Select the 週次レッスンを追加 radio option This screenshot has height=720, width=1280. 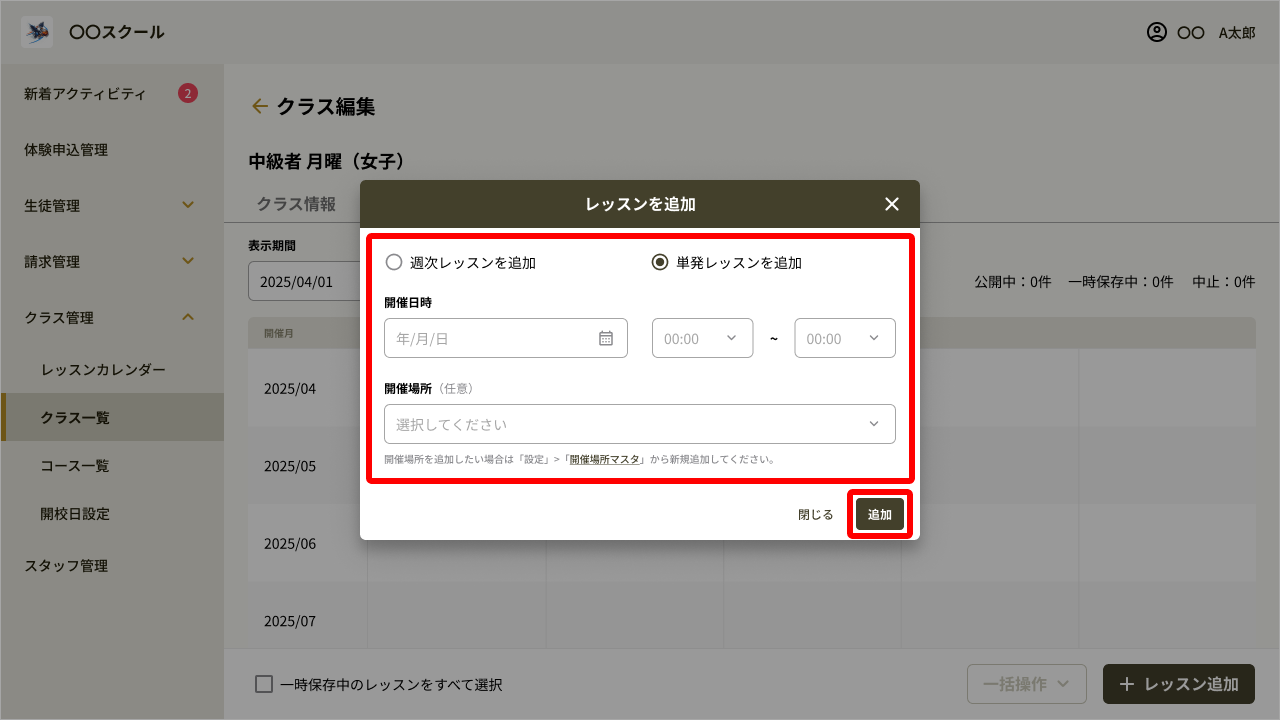pyautogui.click(x=394, y=263)
